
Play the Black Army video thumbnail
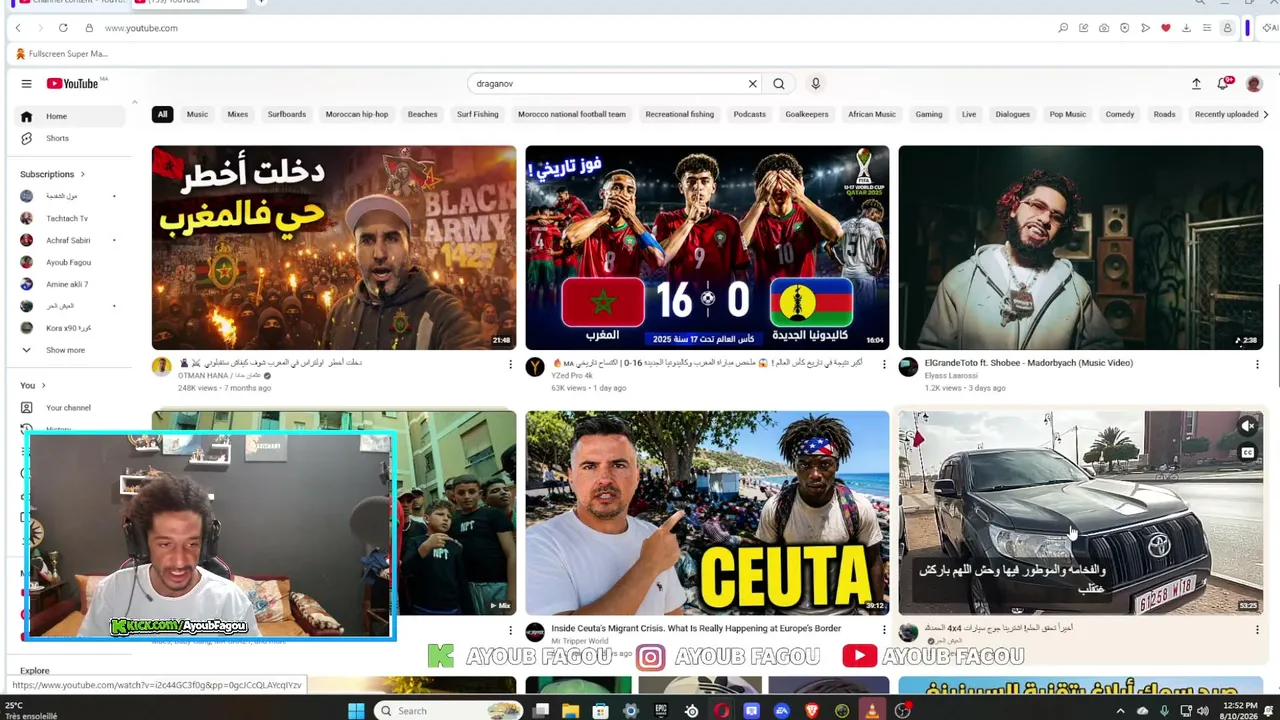click(334, 248)
